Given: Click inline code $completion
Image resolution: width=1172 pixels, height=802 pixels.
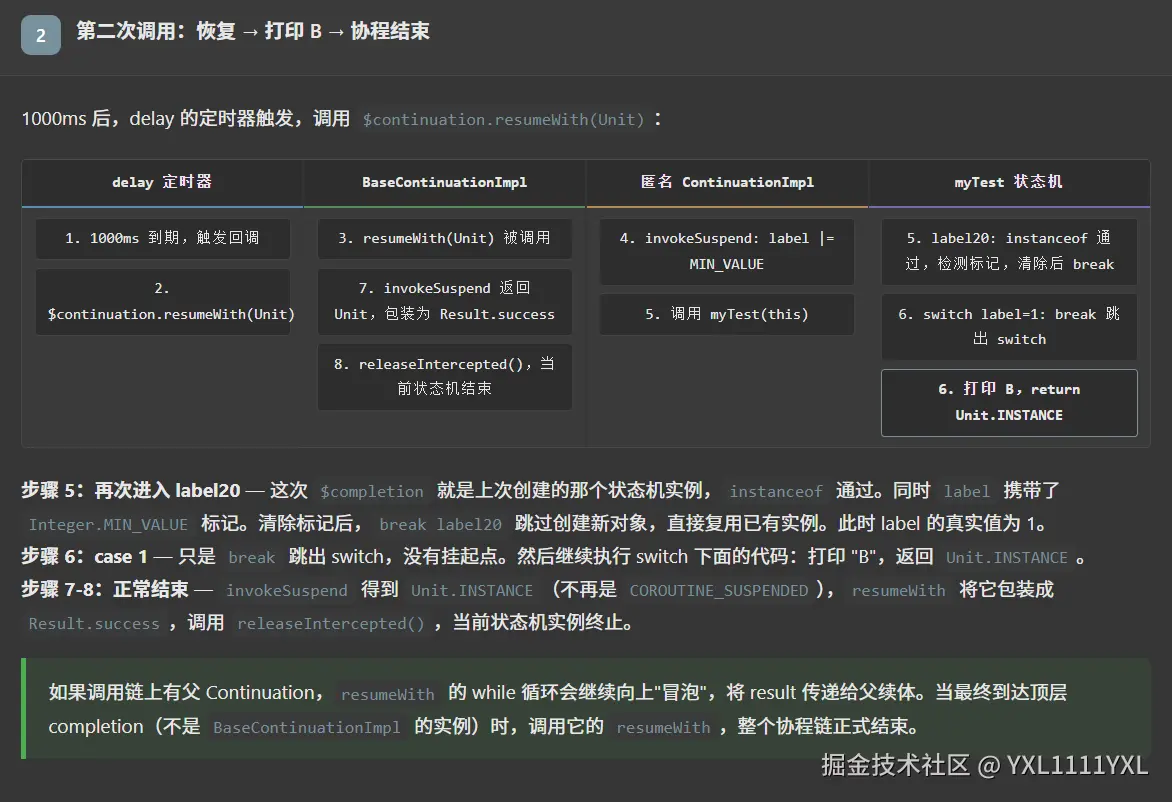Looking at the screenshot, I should coord(371,491).
